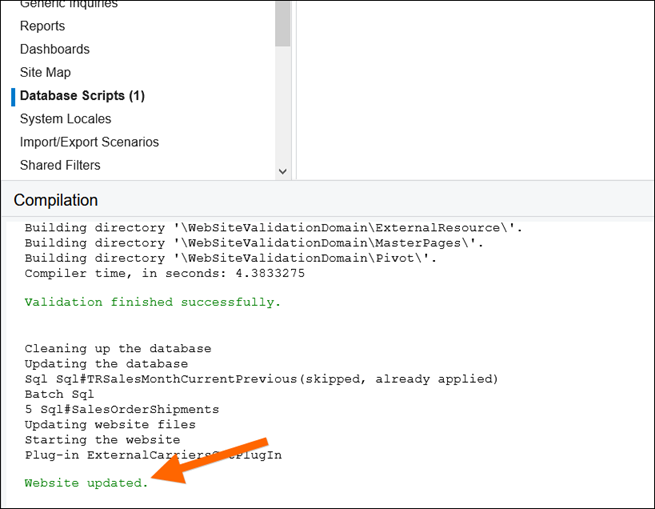The width and height of the screenshot is (655, 509).
Task: Click the navigation tree scrollbar thumb
Action: coord(283,23)
